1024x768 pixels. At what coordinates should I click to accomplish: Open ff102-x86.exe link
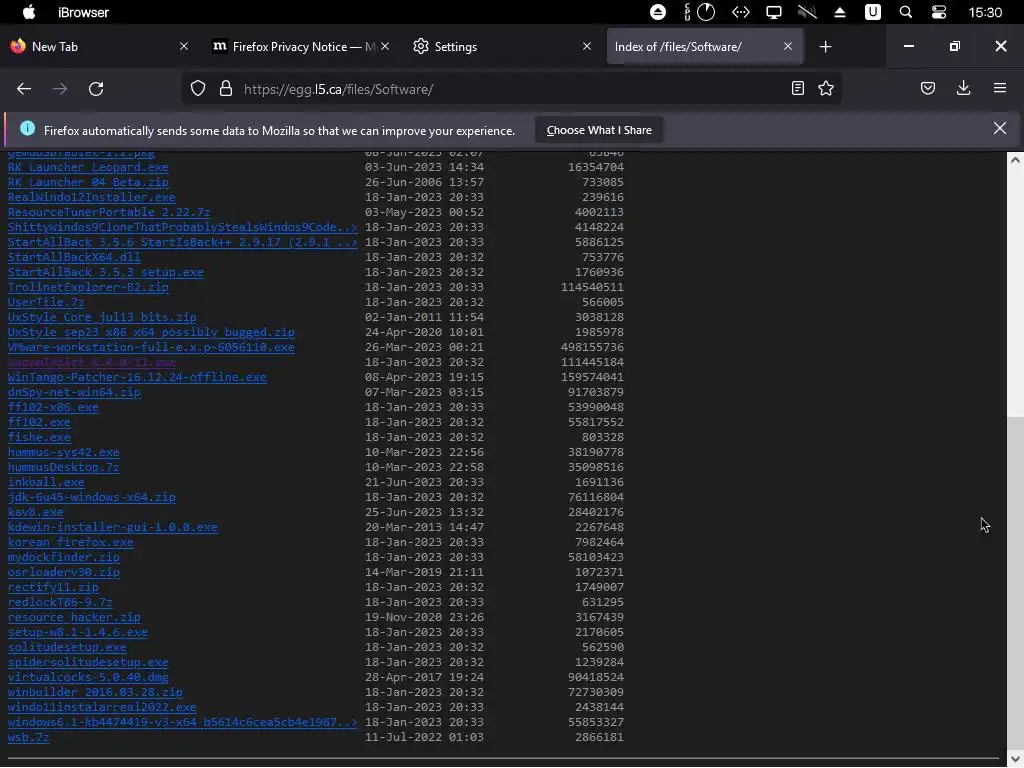point(53,408)
